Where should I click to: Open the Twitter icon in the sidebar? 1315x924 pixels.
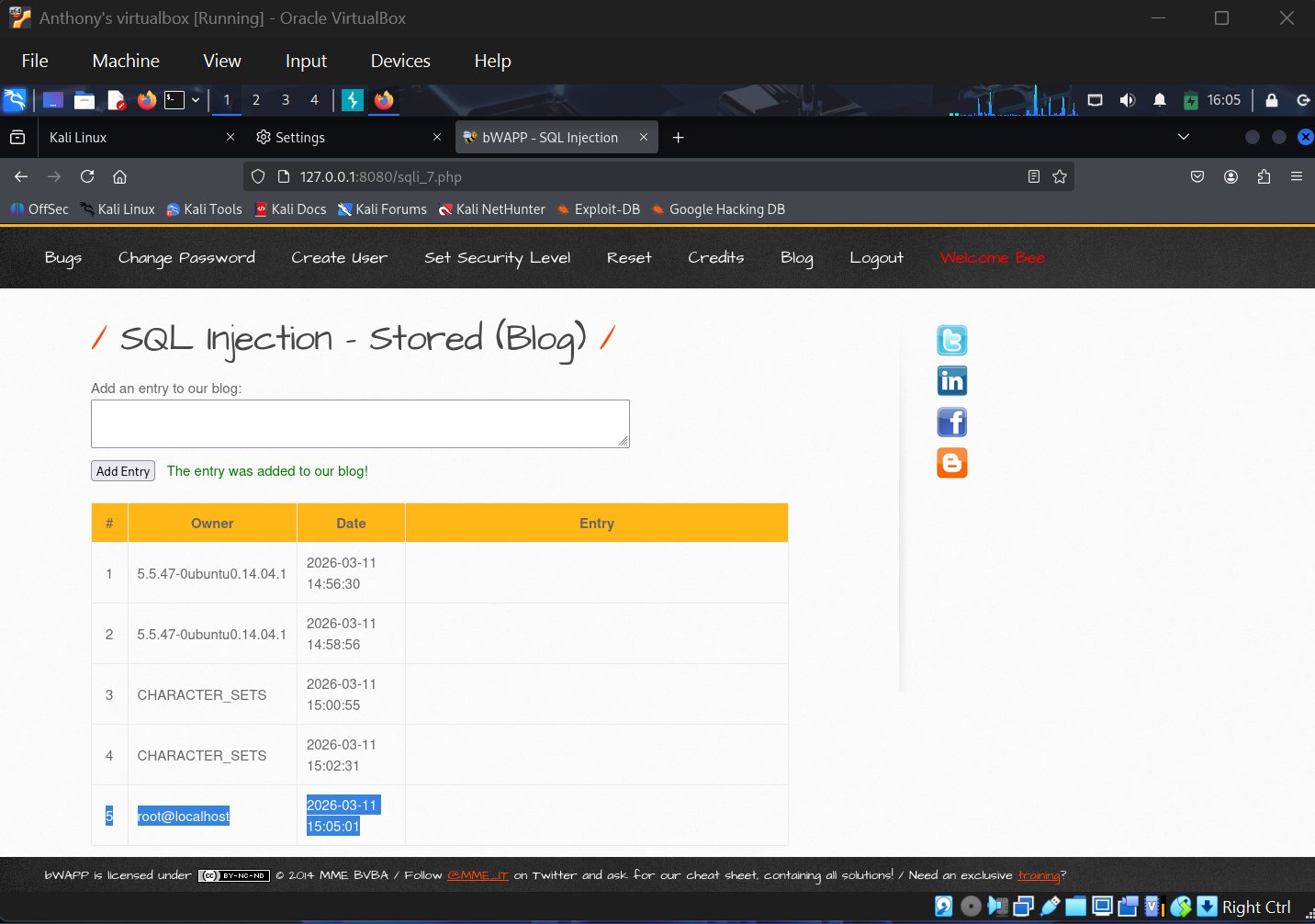pos(952,341)
